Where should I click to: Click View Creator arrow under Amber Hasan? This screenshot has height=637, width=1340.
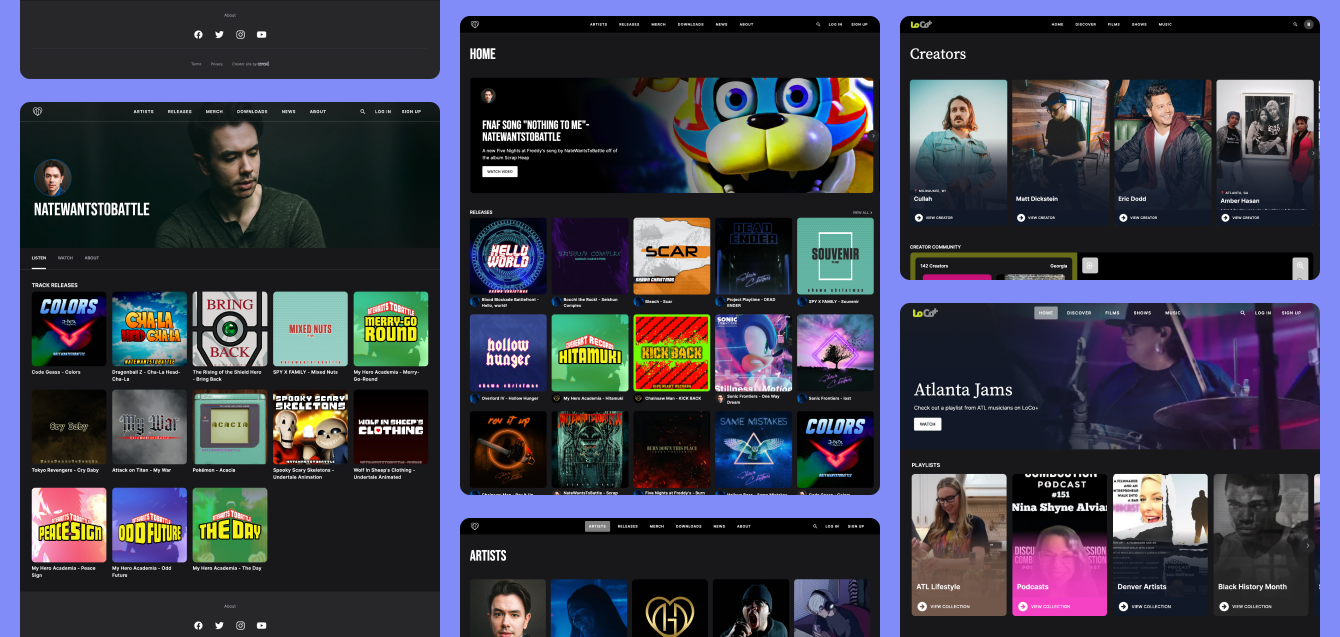(x=1225, y=217)
